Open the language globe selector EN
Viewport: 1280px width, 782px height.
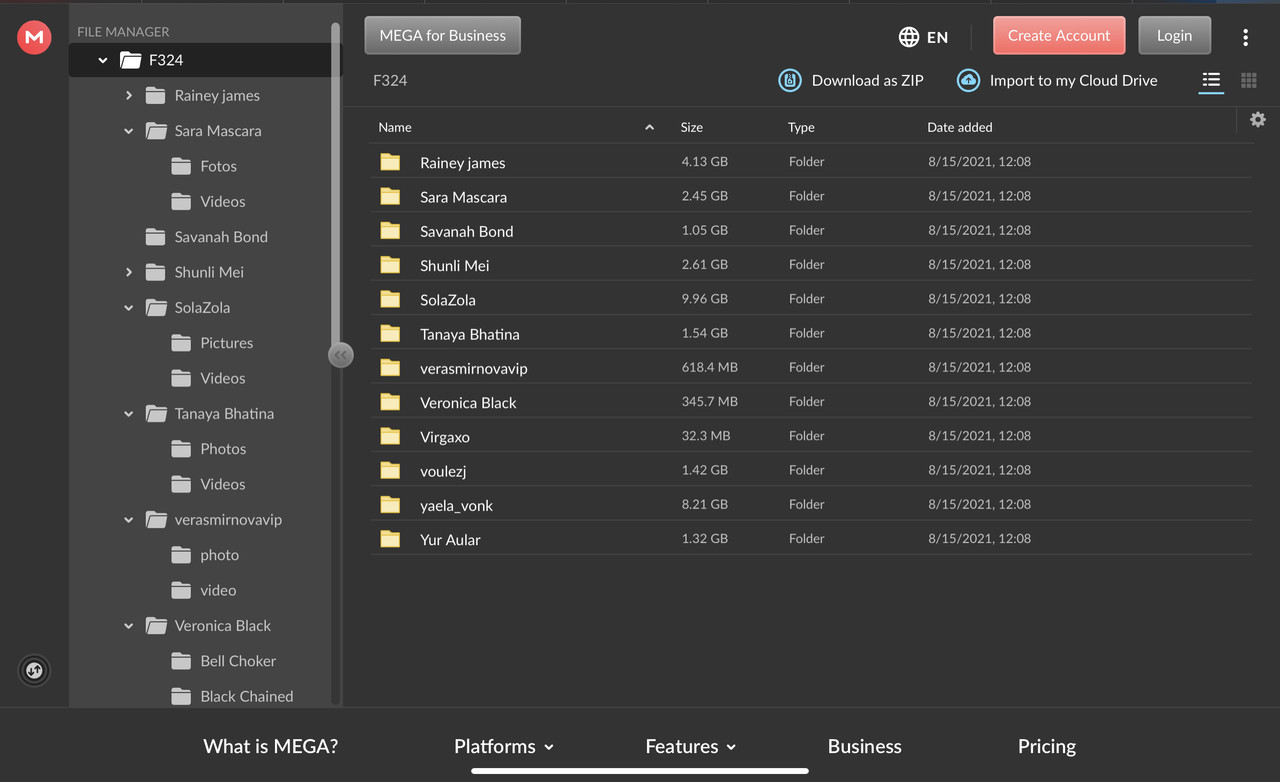click(923, 37)
